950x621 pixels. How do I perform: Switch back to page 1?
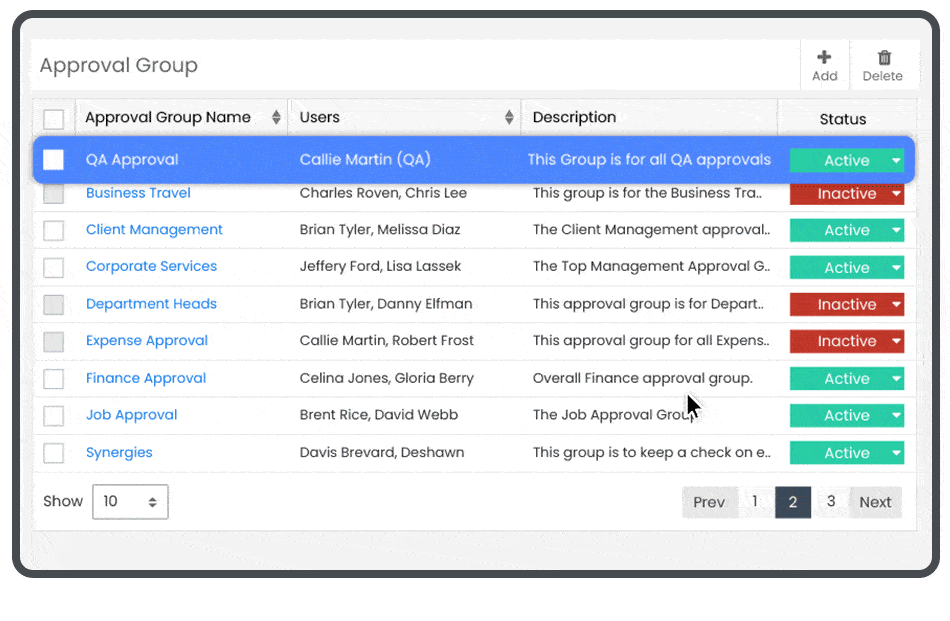[x=755, y=502]
